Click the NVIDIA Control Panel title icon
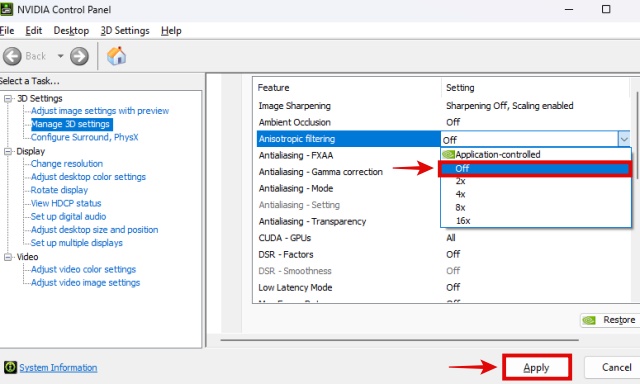Image resolution: width=640 pixels, height=384 pixels. point(6,9)
